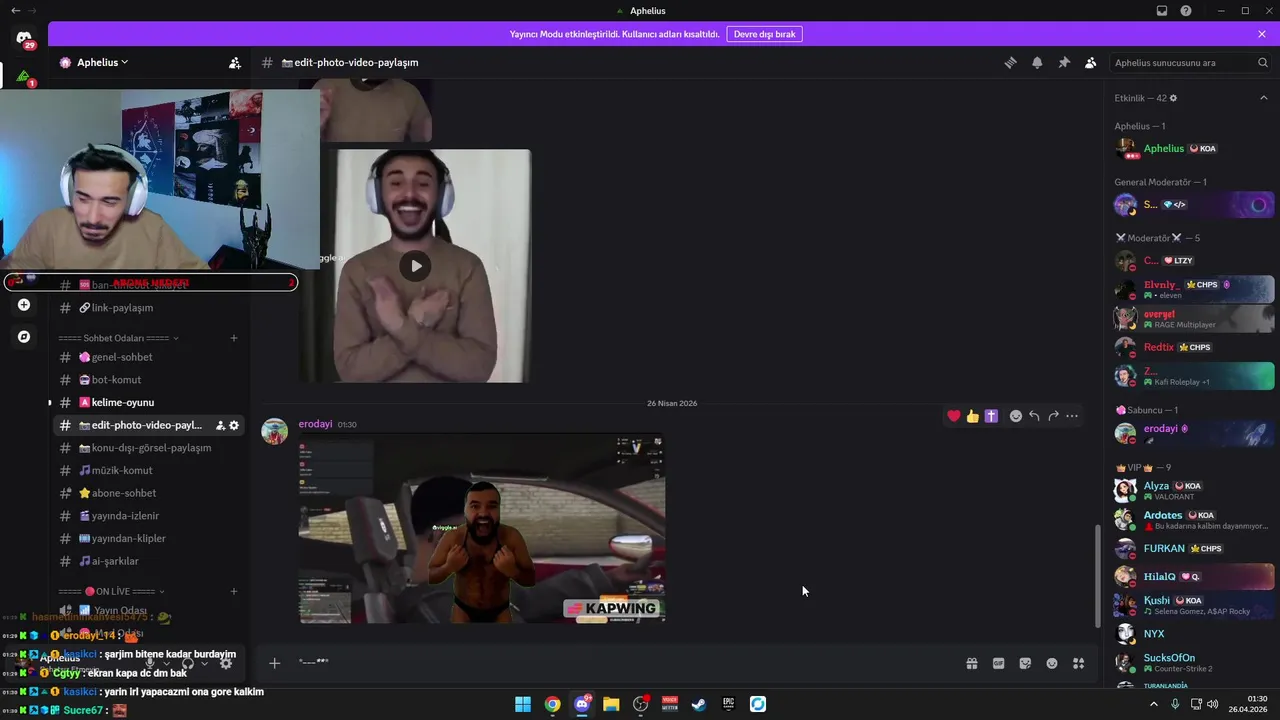This screenshot has width=1280, height=720.
Task: React with the purple cross emoji
Action: click(x=991, y=416)
